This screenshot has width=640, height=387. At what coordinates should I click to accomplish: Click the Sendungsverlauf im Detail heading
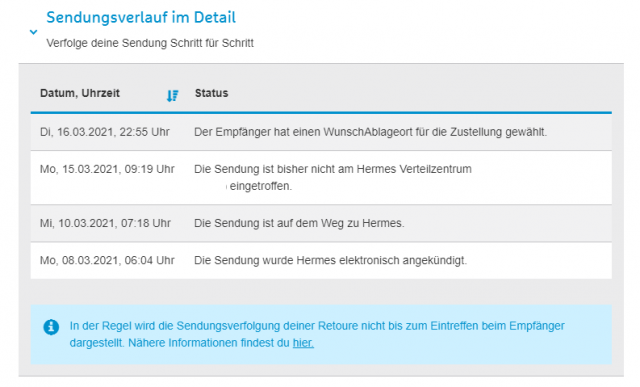(141, 17)
